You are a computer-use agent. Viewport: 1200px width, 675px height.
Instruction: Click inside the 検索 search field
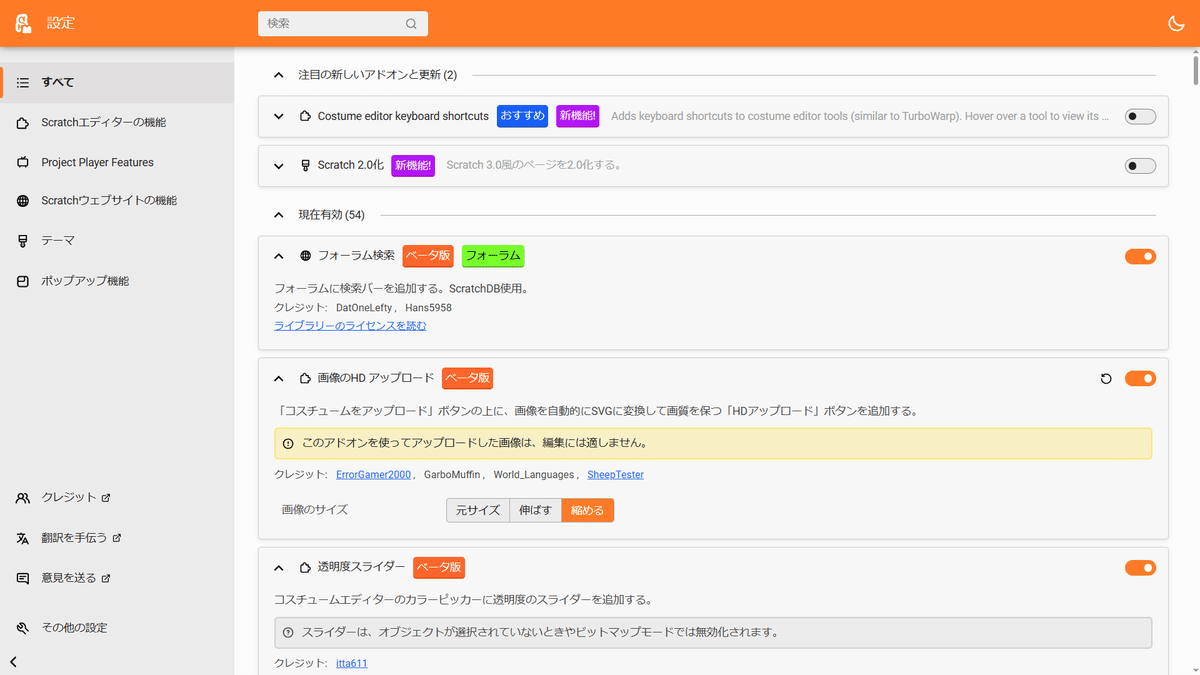click(330, 22)
